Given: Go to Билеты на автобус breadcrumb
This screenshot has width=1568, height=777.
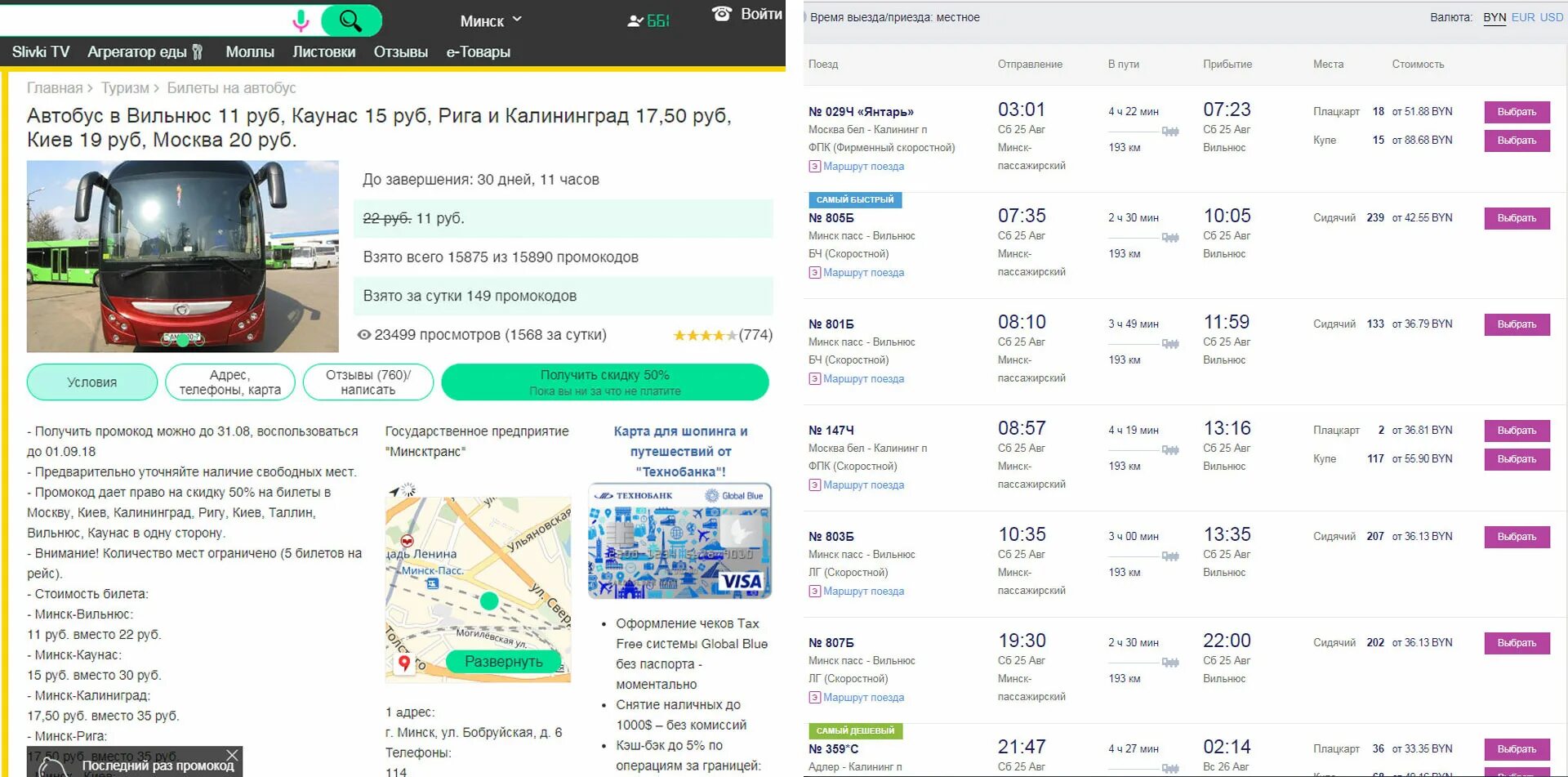Looking at the screenshot, I should pos(231,87).
